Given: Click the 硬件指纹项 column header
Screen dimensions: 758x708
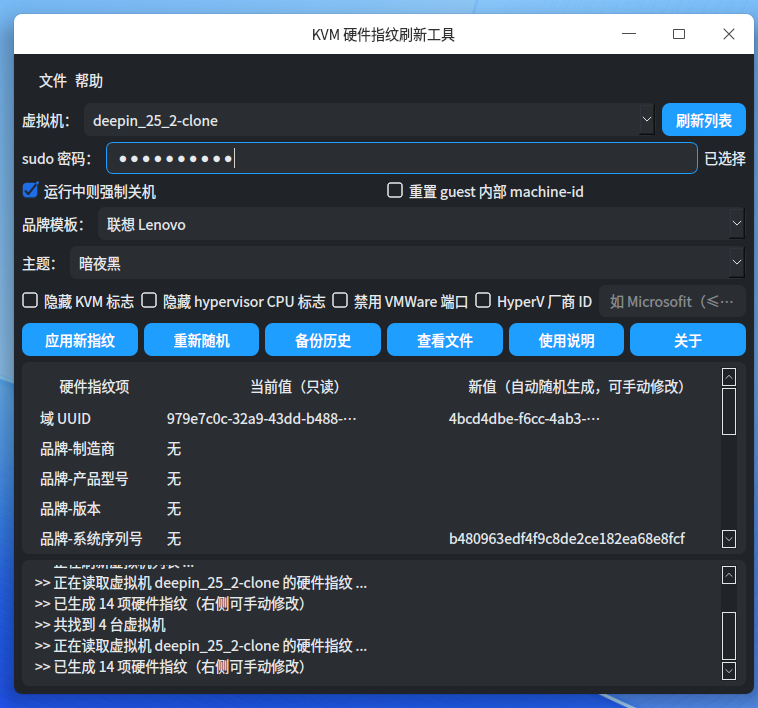Looking at the screenshot, I should [x=94, y=387].
